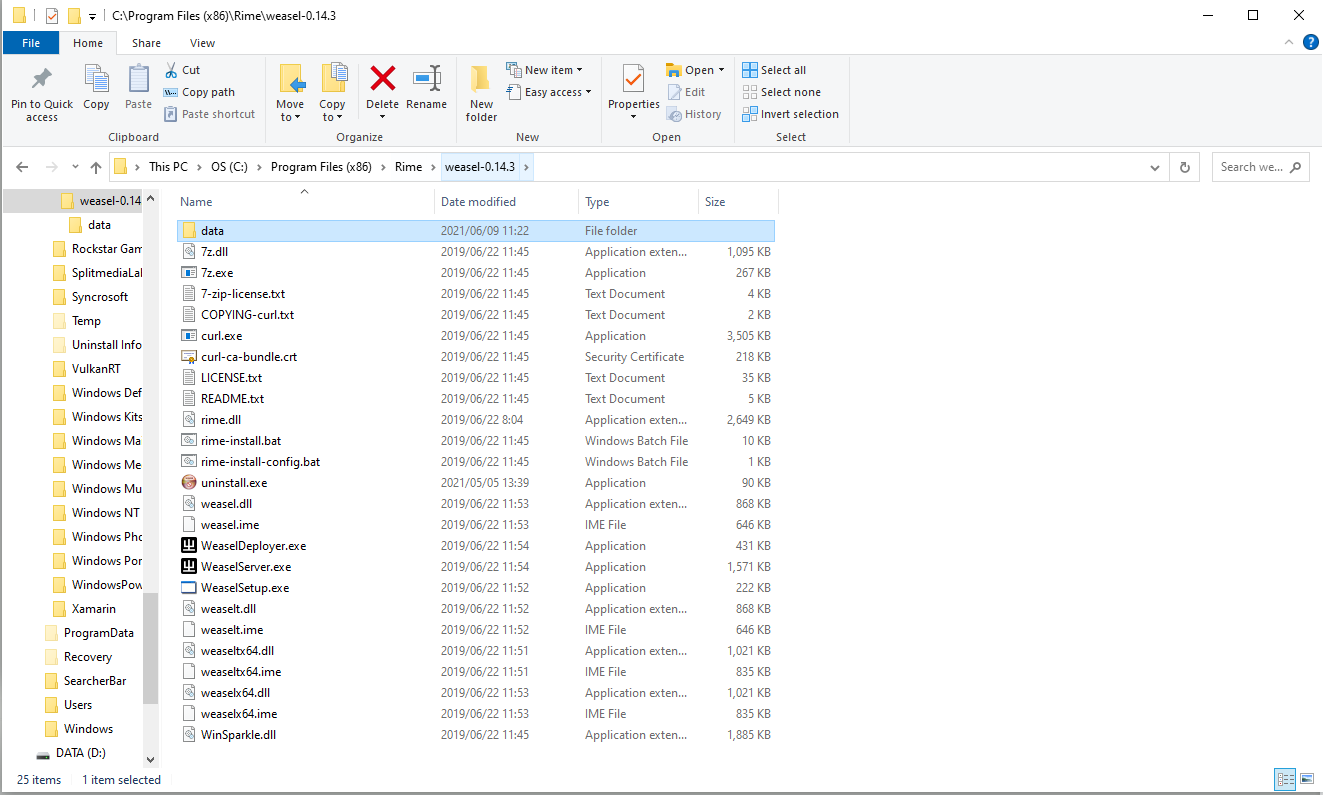Select ProgramData in navigation tree
1323x795 pixels.
click(98, 633)
